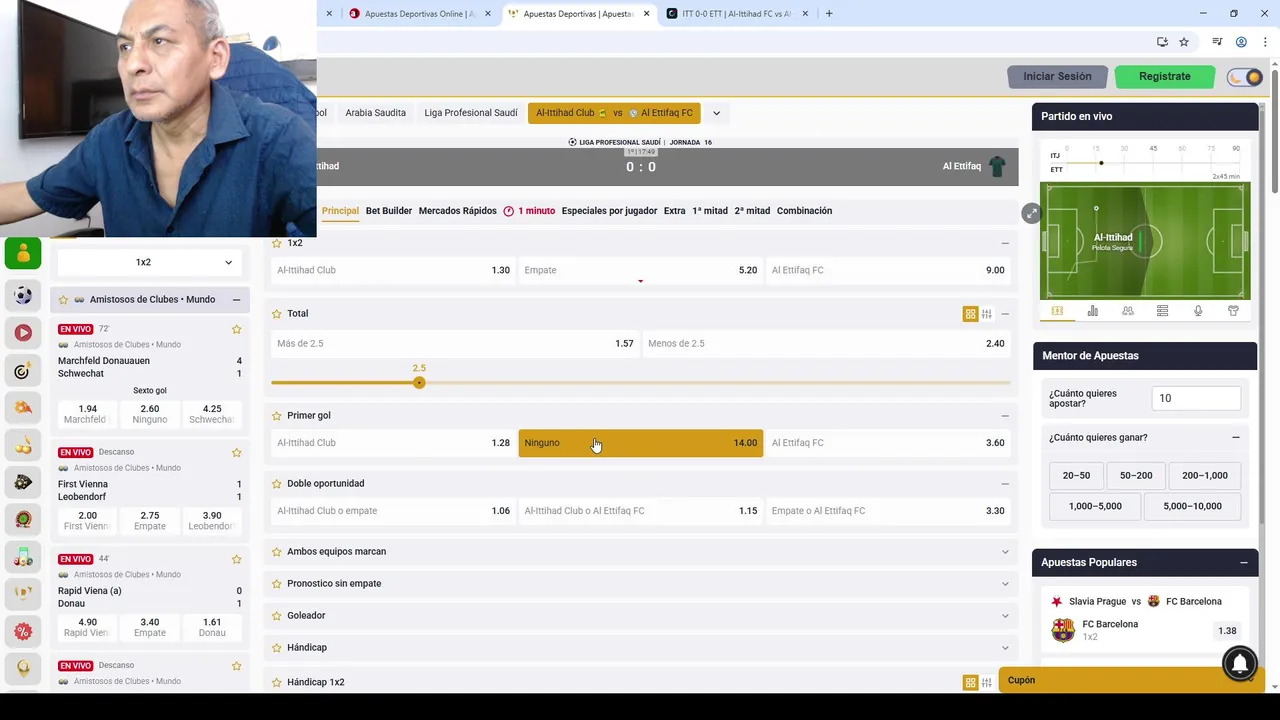Click the Iniciar Sesión button
The width and height of the screenshot is (1280, 720).
pyautogui.click(x=1057, y=77)
